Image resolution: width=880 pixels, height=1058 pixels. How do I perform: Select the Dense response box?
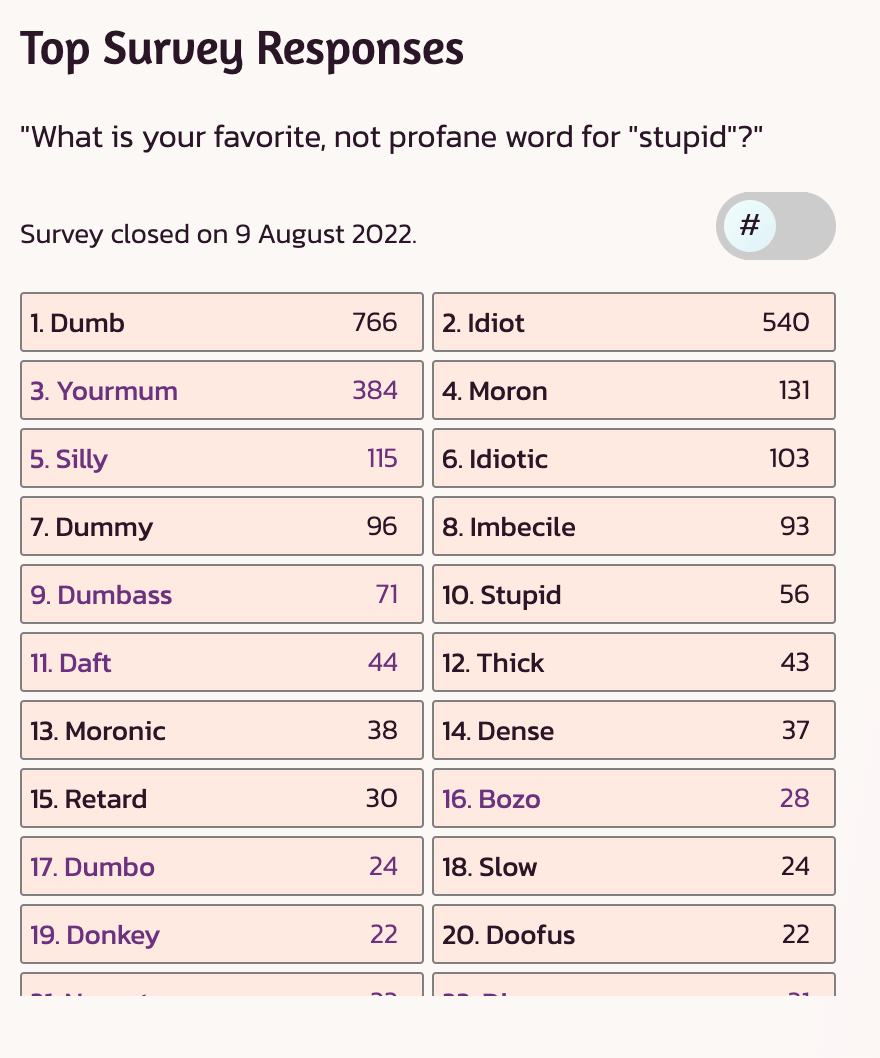(x=633, y=730)
